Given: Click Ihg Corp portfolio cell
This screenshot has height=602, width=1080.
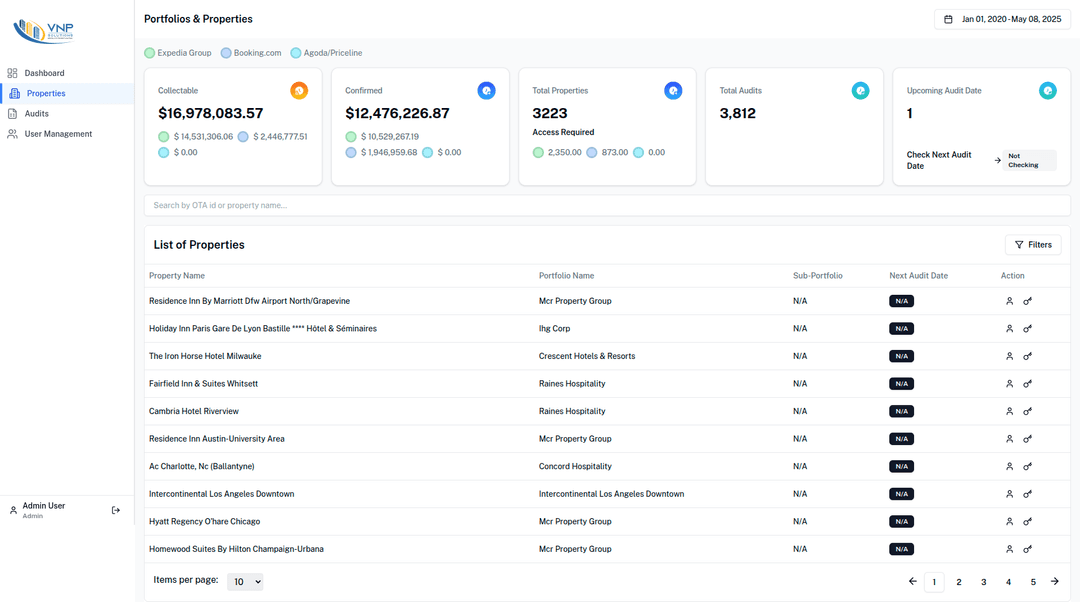Looking at the screenshot, I should click(554, 329).
